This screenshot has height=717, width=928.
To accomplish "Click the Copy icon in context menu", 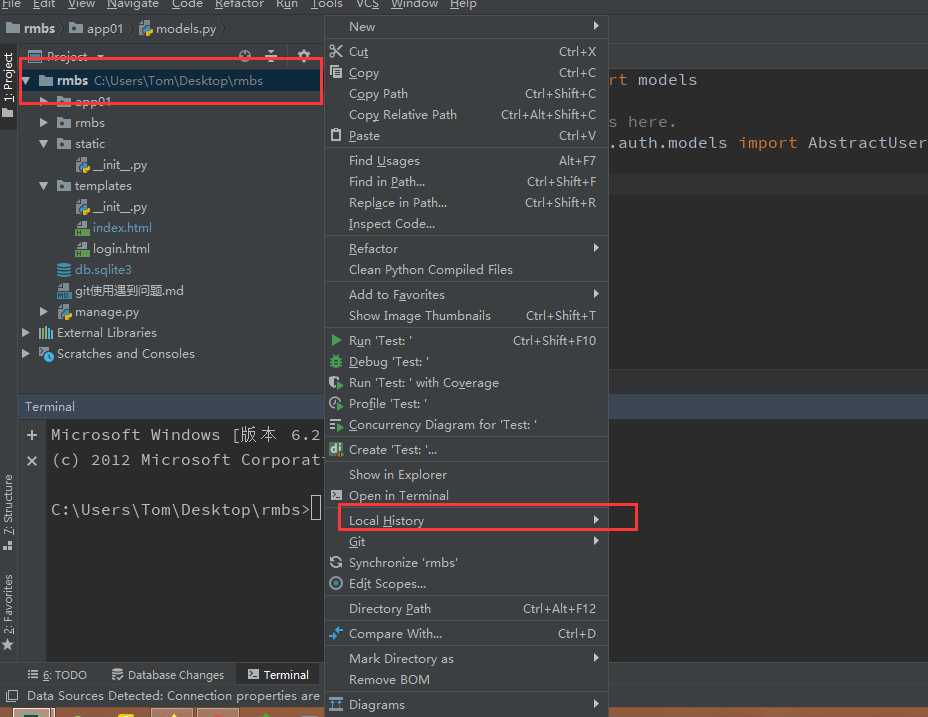I will pyautogui.click(x=336, y=72).
